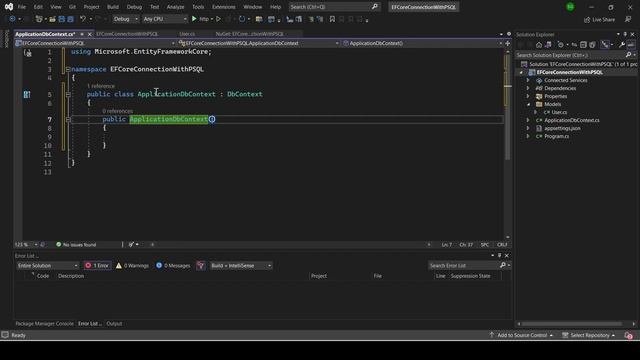Screen dimensions: 640x360
Task: Click the Live Share button
Action: click(599, 19)
